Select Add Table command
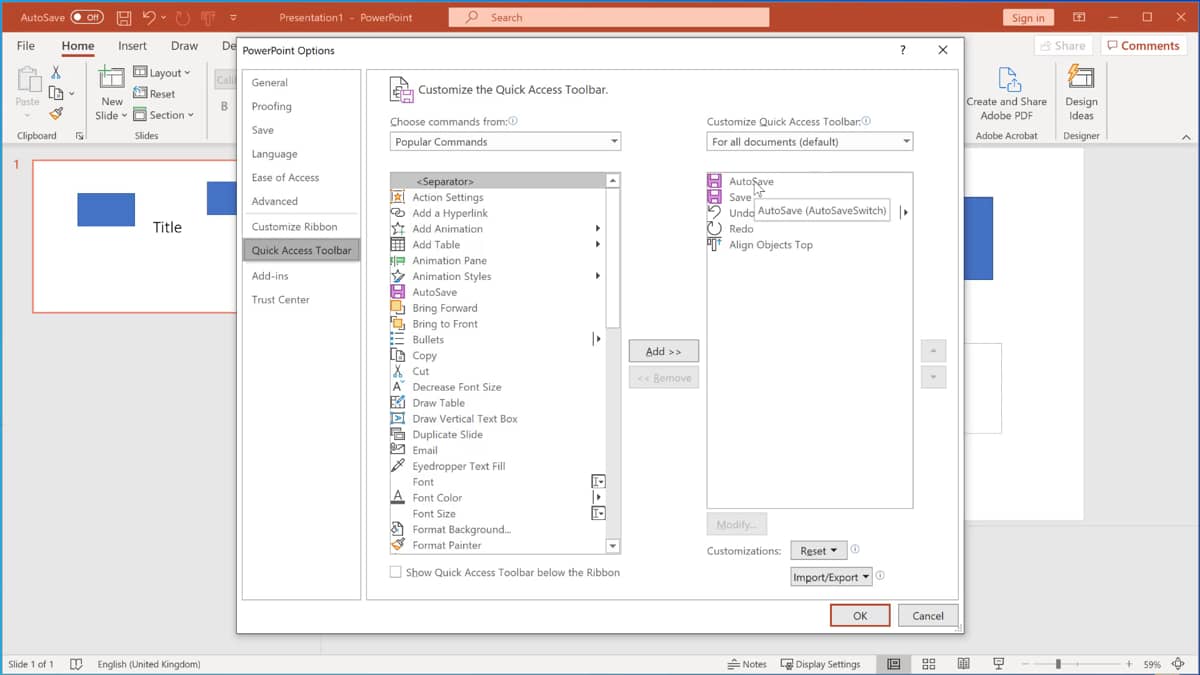 click(497, 245)
